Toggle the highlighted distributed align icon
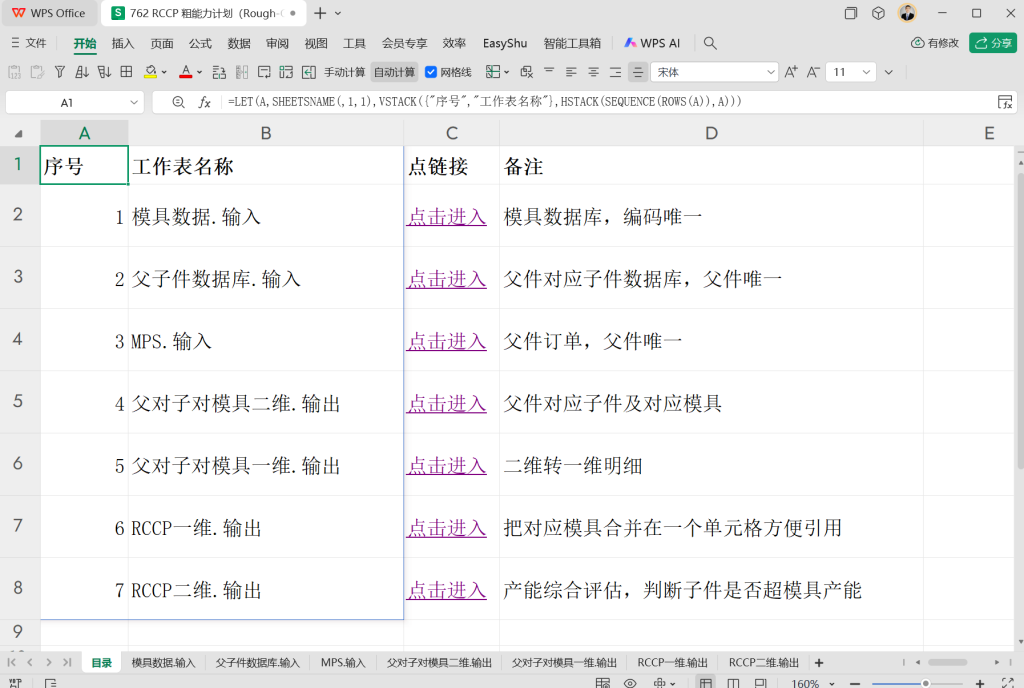1024x688 pixels. pos(637,72)
